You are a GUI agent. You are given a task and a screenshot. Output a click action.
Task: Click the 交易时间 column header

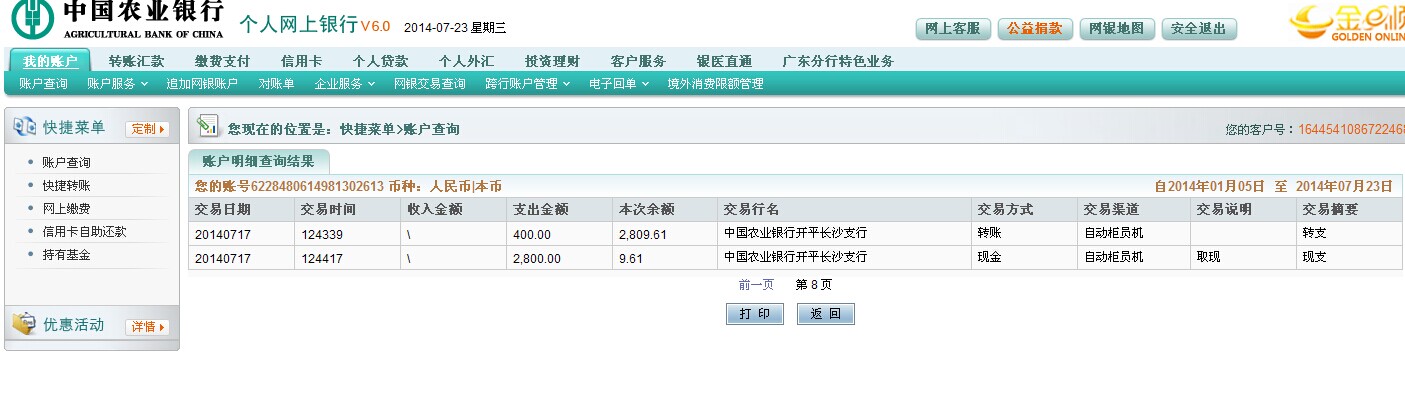click(347, 210)
